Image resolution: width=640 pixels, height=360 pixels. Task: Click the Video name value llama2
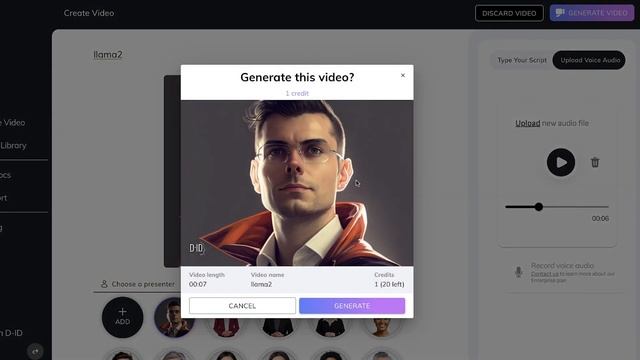(261, 284)
